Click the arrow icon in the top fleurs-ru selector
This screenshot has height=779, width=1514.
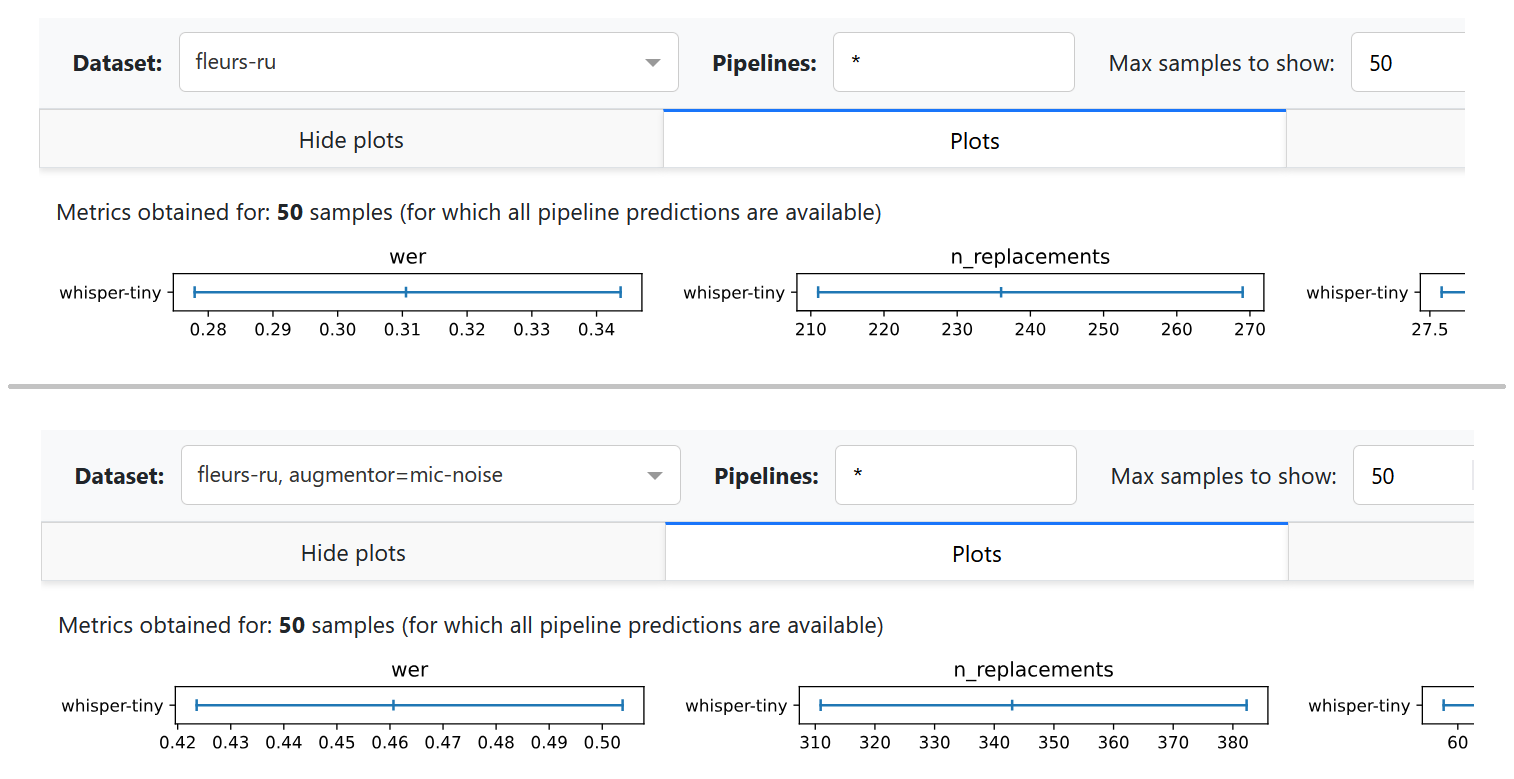653,63
